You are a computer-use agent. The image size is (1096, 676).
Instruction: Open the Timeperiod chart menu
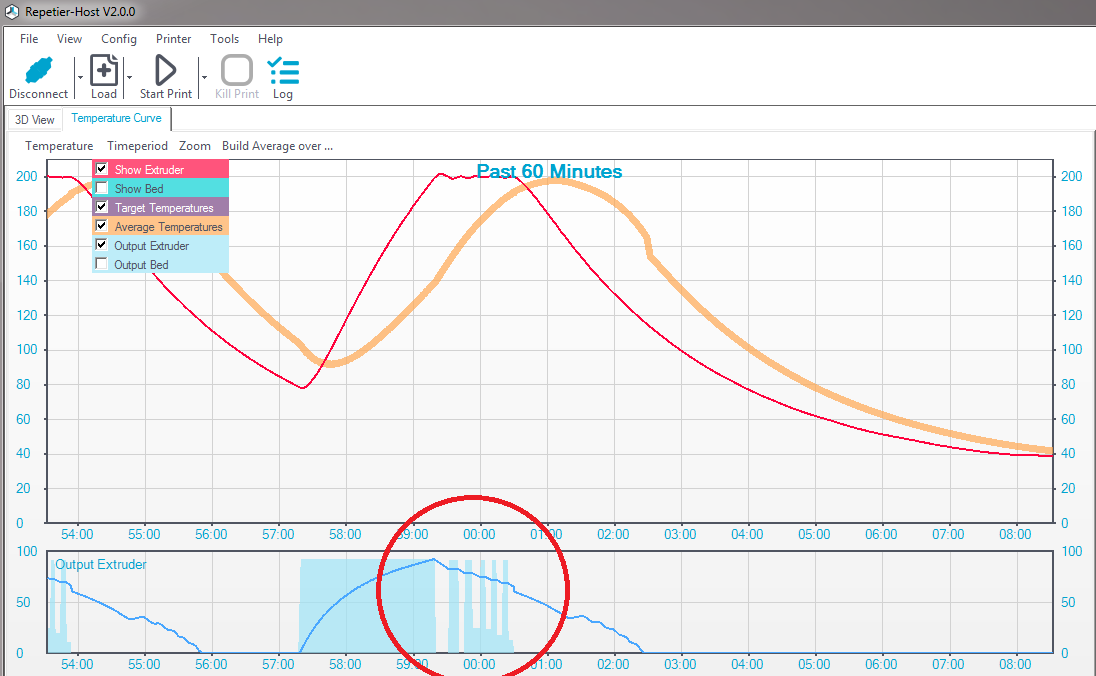tap(137, 146)
